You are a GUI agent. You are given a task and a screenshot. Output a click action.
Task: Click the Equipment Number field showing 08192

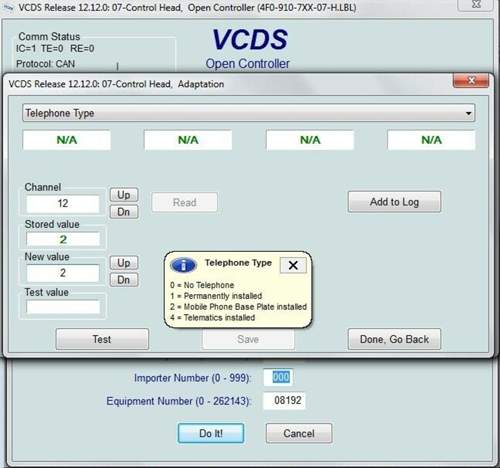(x=284, y=401)
